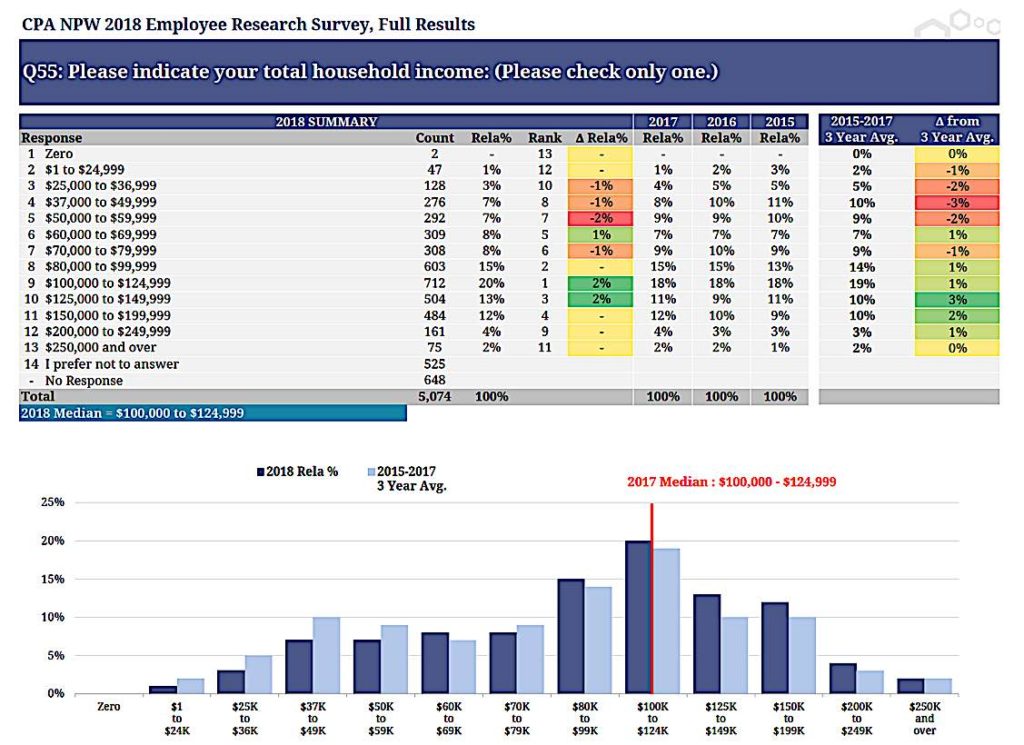
Task: Click the red '2017 Median' chart label text
Action: [x=731, y=482]
